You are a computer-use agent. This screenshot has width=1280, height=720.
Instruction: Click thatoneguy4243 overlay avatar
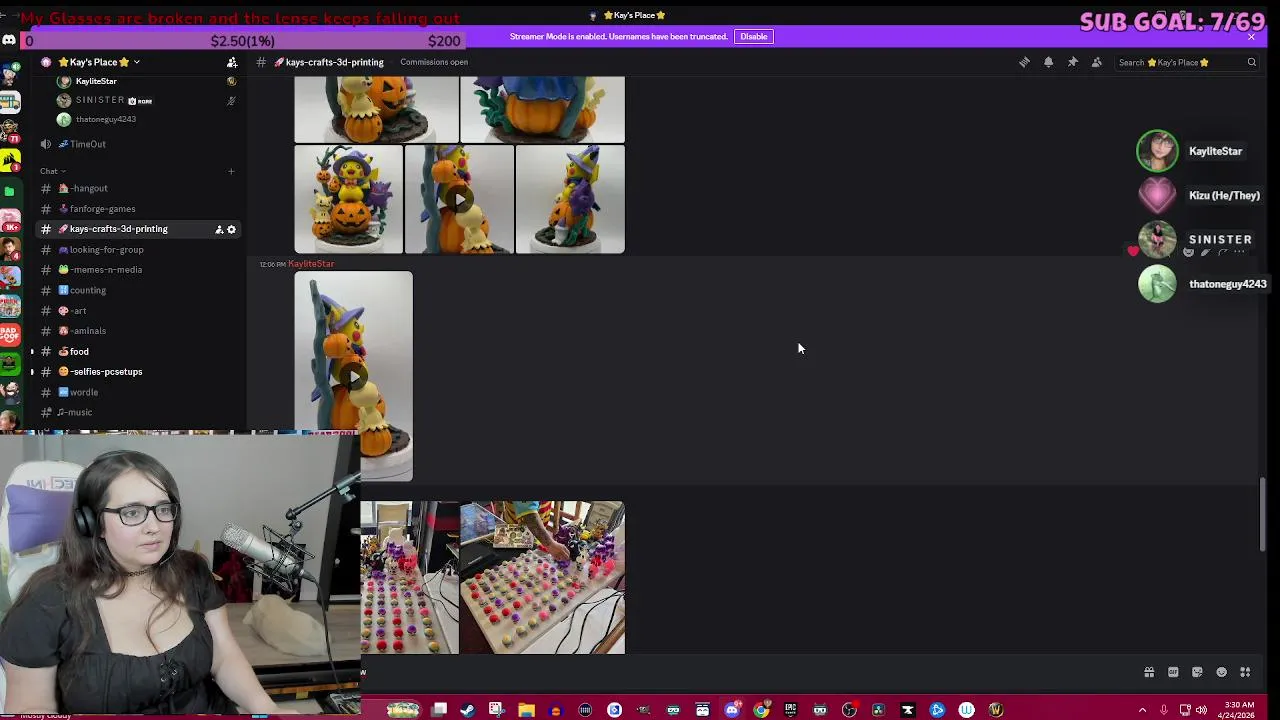(1157, 284)
